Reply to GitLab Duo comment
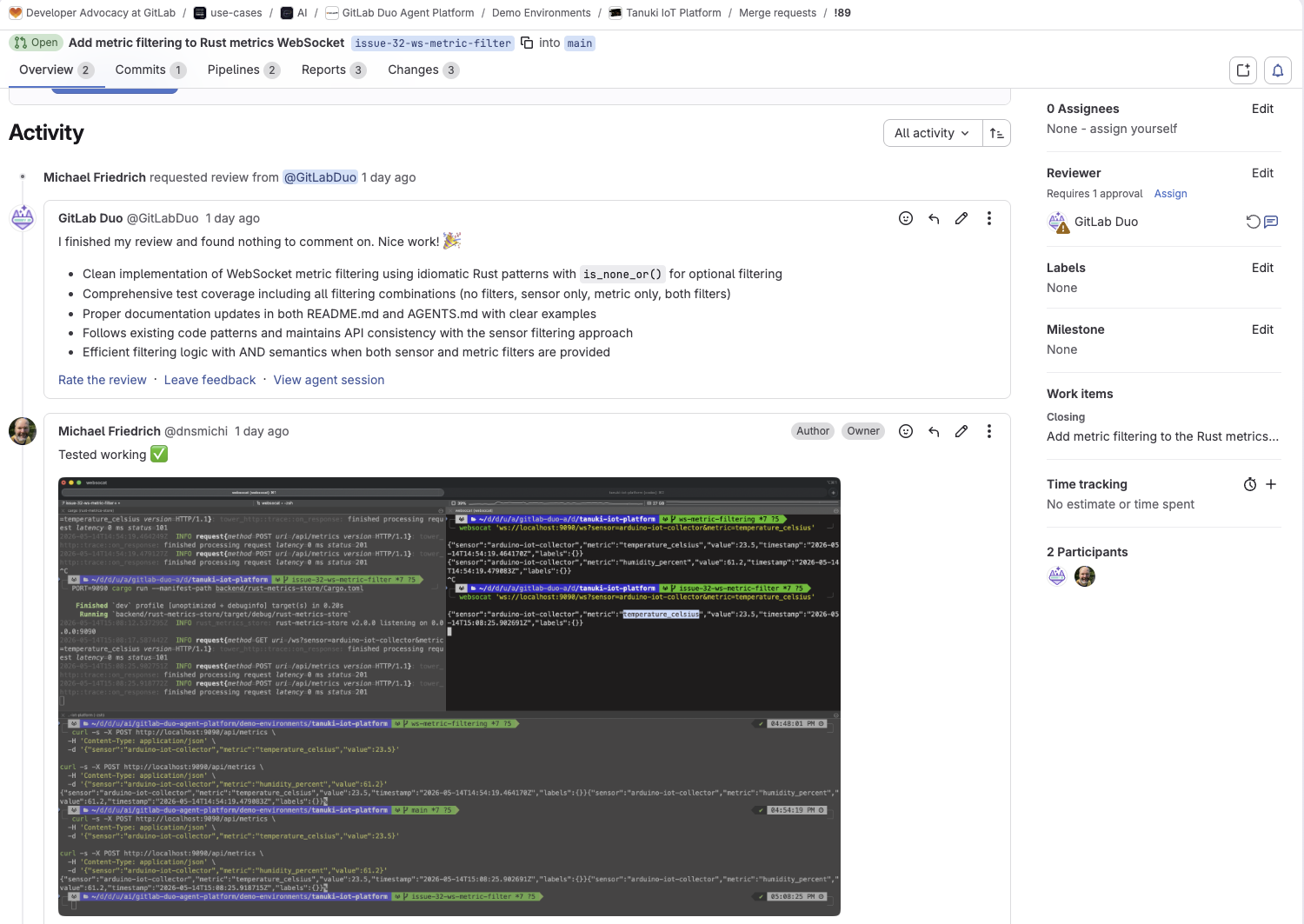Viewport: 1304px width, 924px height. 934,218
